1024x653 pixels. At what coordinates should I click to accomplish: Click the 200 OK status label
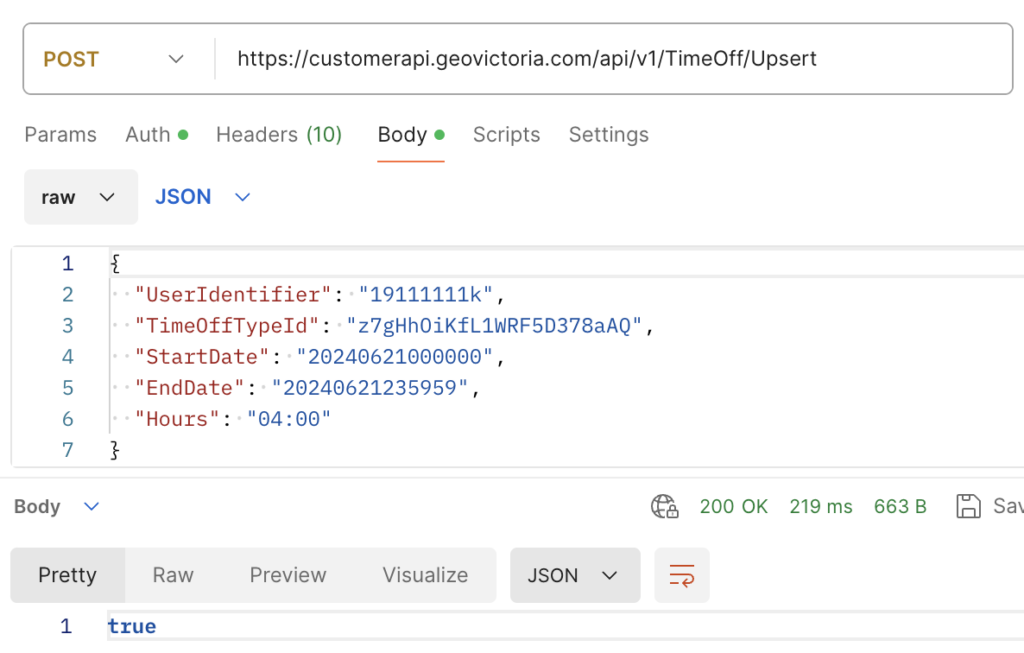[733, 507]
